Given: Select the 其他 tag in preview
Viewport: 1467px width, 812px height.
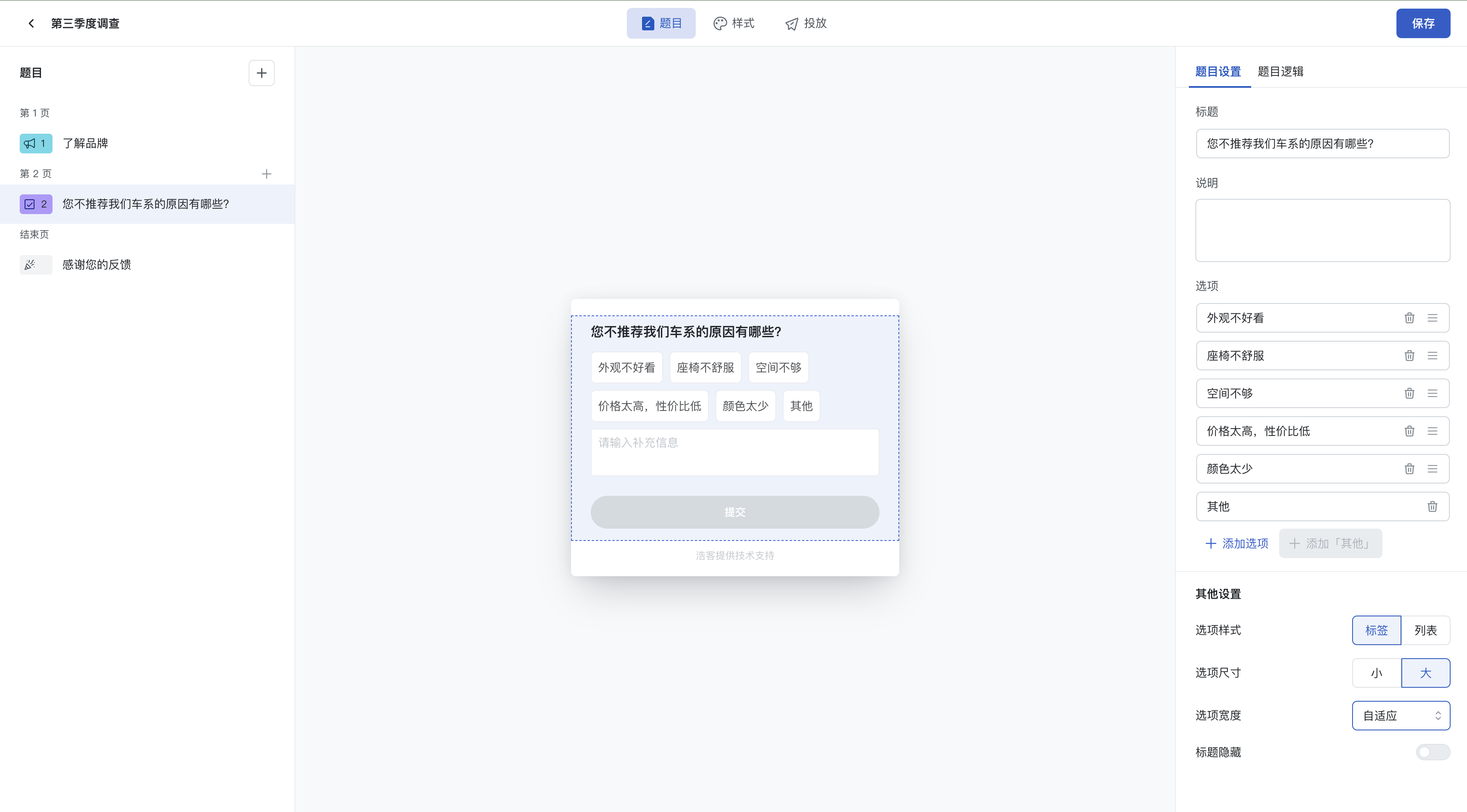Looking at the screenshot, I should tap(801, 406).
